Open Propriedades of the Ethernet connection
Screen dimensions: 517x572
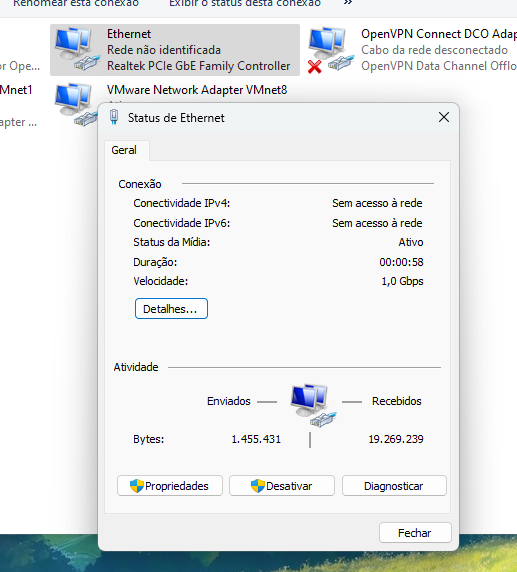[x=170, y=486]
